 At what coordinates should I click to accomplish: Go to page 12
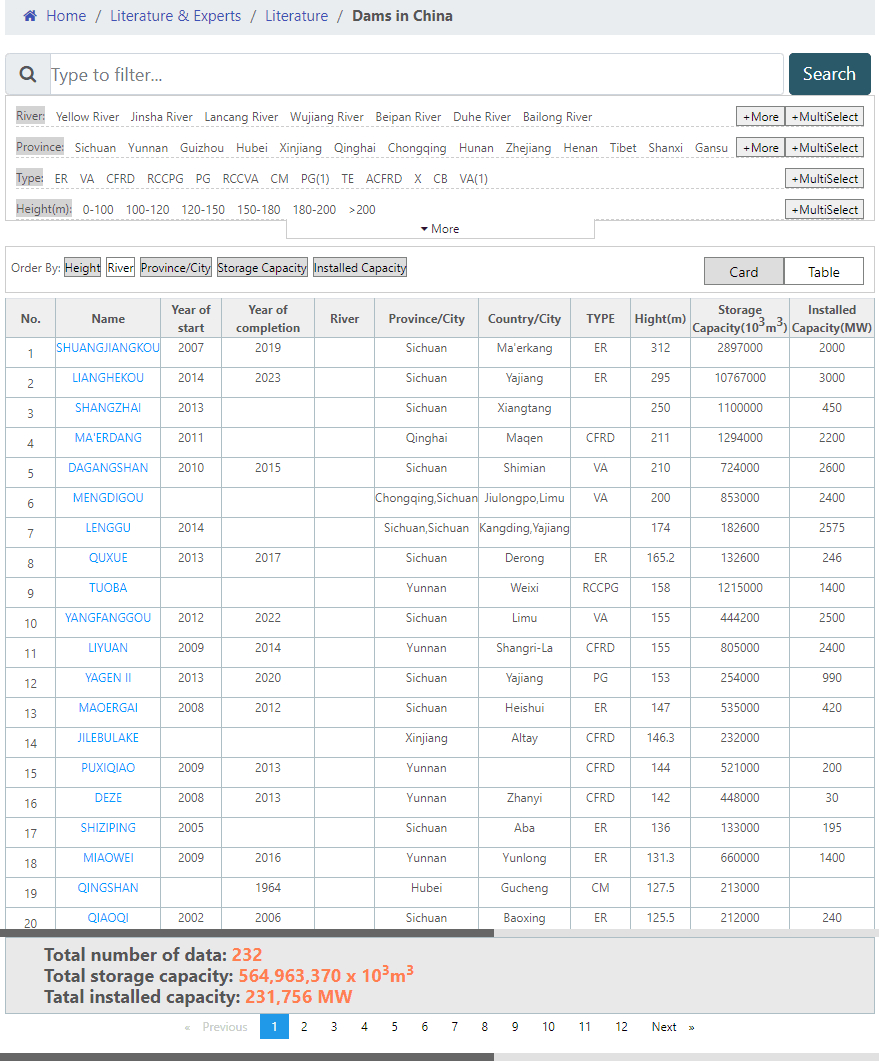[621, 1026]
